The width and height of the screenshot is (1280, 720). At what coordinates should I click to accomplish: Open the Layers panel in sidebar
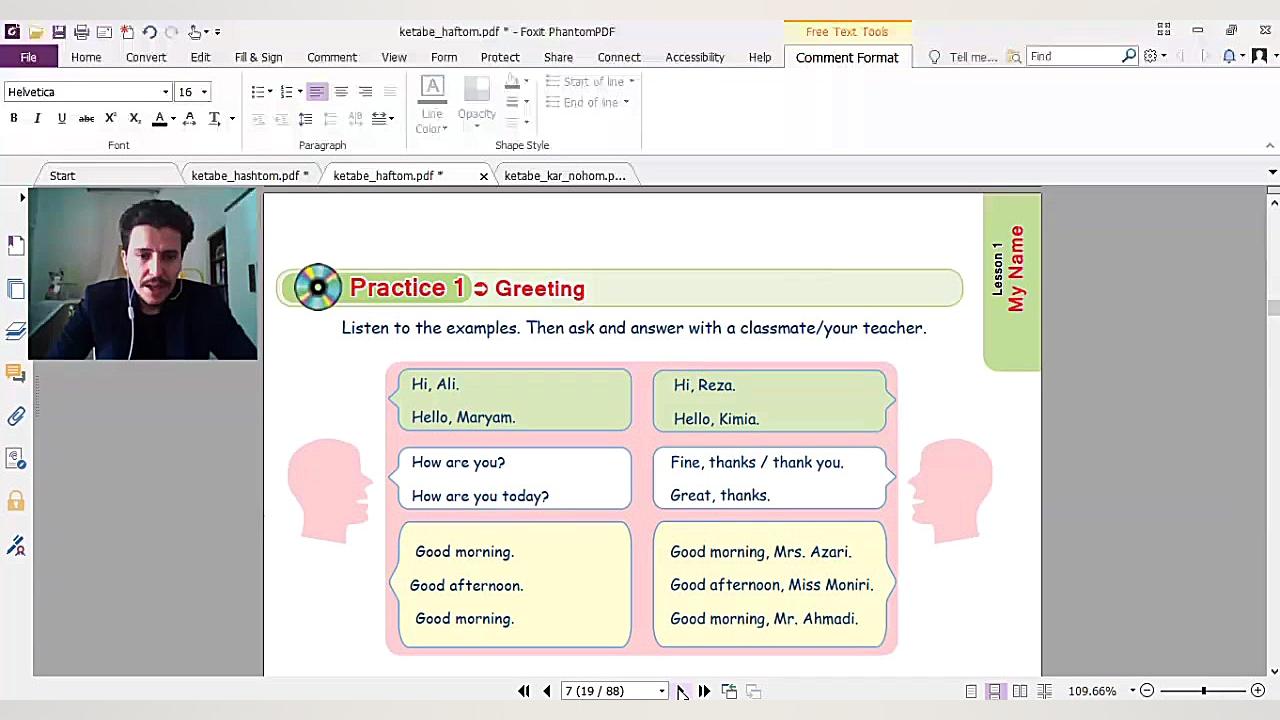click(16, 332)
